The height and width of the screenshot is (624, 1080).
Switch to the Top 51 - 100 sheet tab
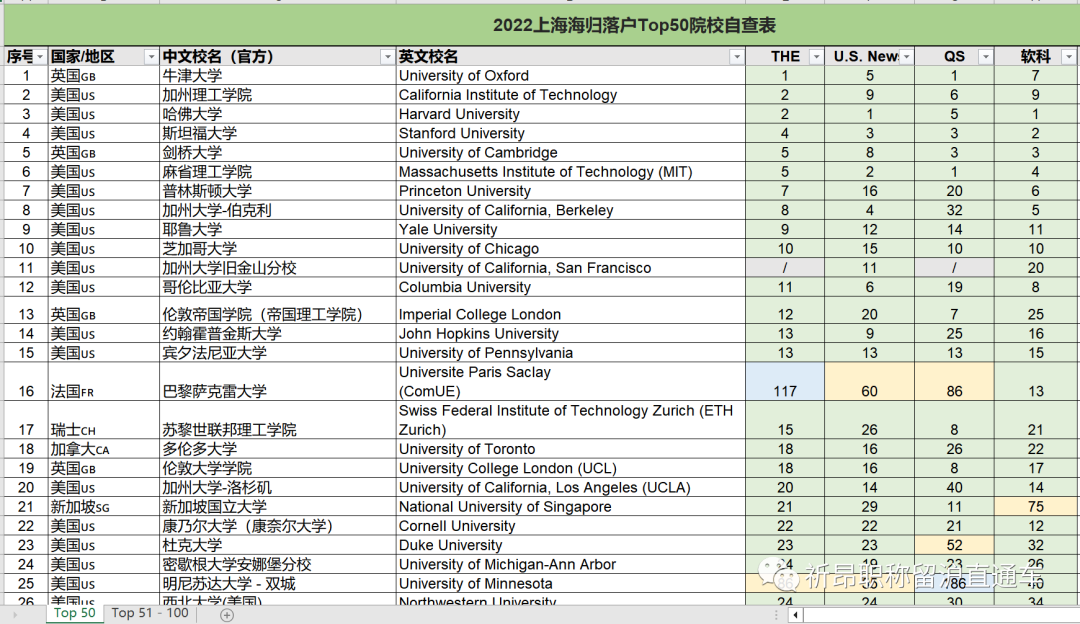pyautogui.click(x=150, y=613)
